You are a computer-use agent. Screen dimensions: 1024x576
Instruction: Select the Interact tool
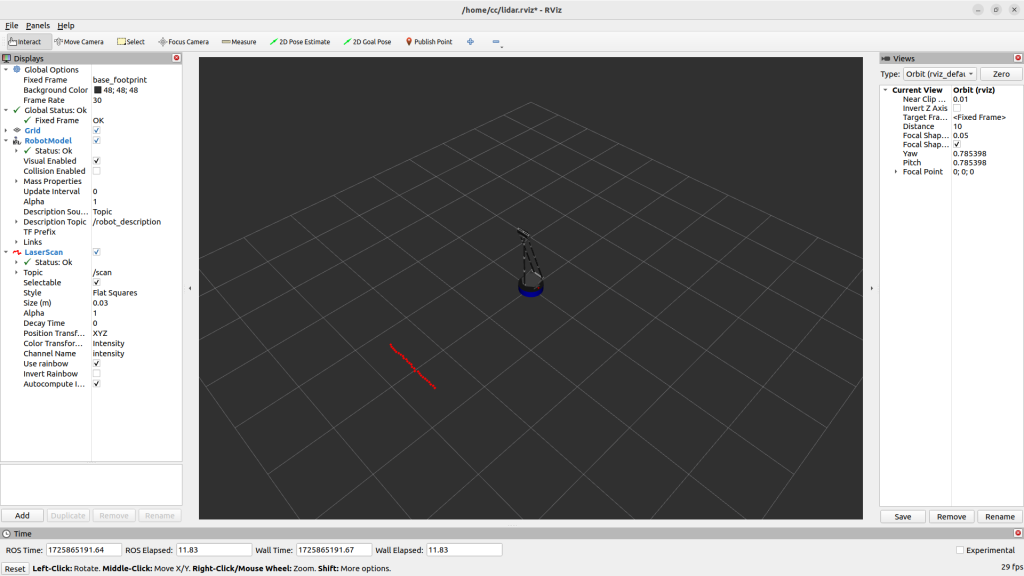click(25, 42)
